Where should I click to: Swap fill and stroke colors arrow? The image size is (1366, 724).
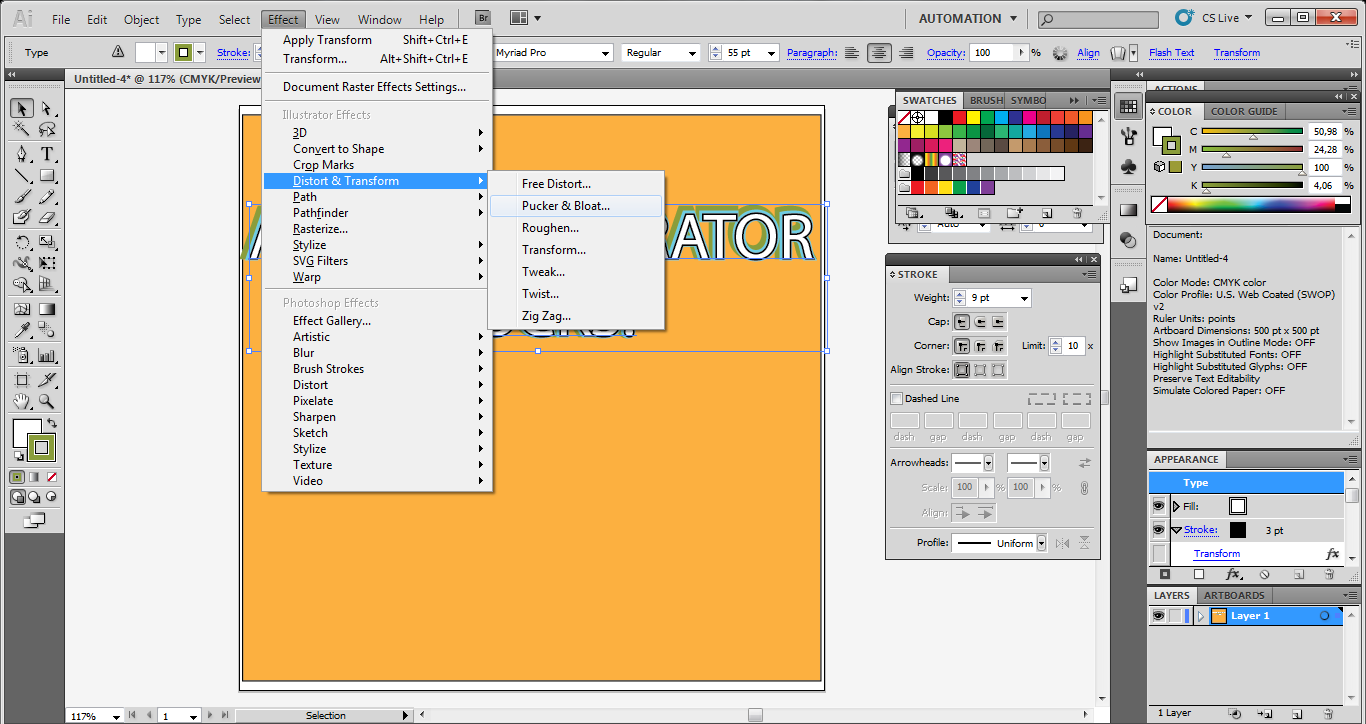(x=51, y=424)
